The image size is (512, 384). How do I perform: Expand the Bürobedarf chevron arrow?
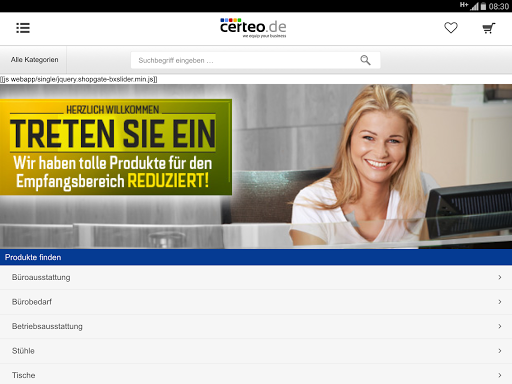[500, 302]
